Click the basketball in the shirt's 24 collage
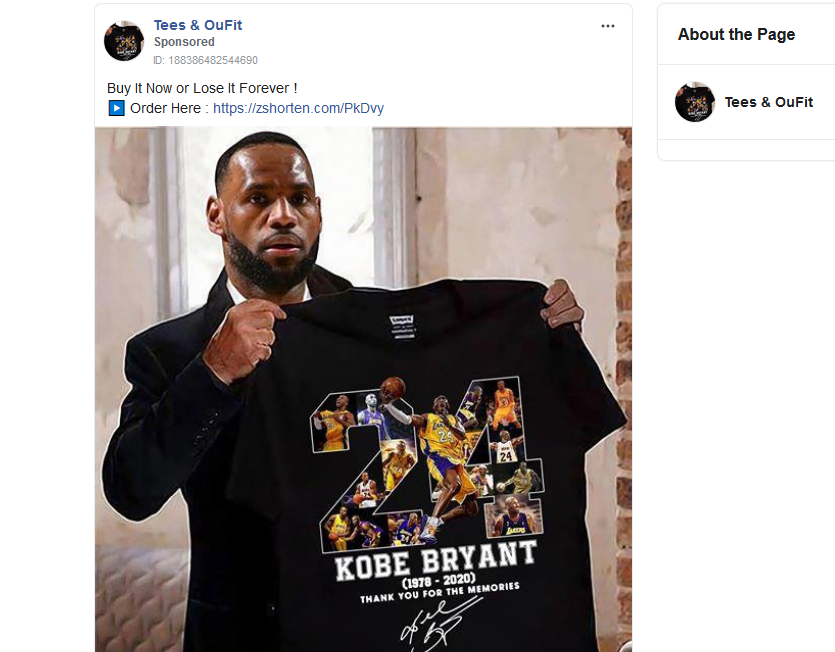Viewport: 835px width, 652px height. [x=395, y=386]
